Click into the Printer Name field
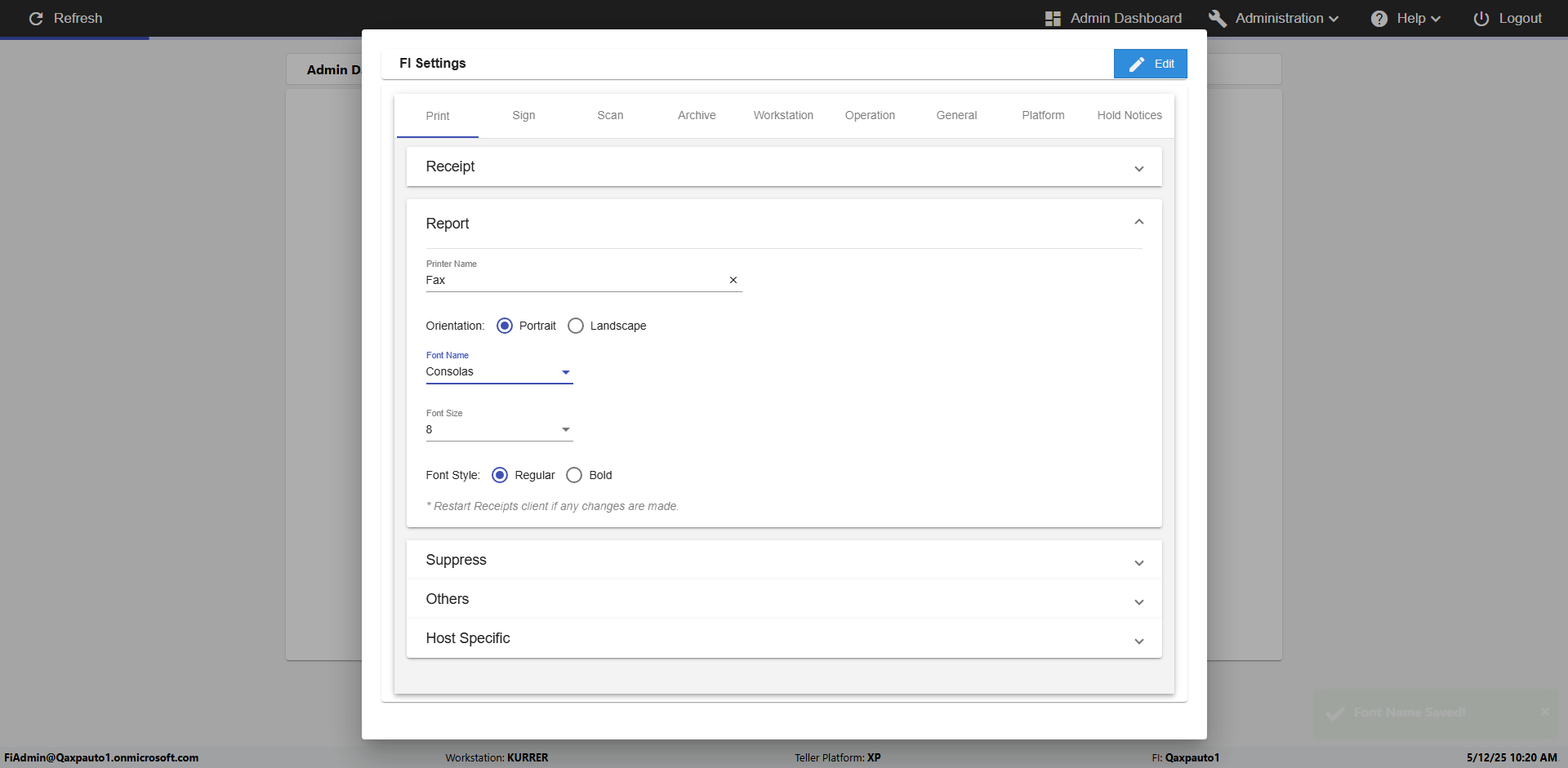 (572, 280)
